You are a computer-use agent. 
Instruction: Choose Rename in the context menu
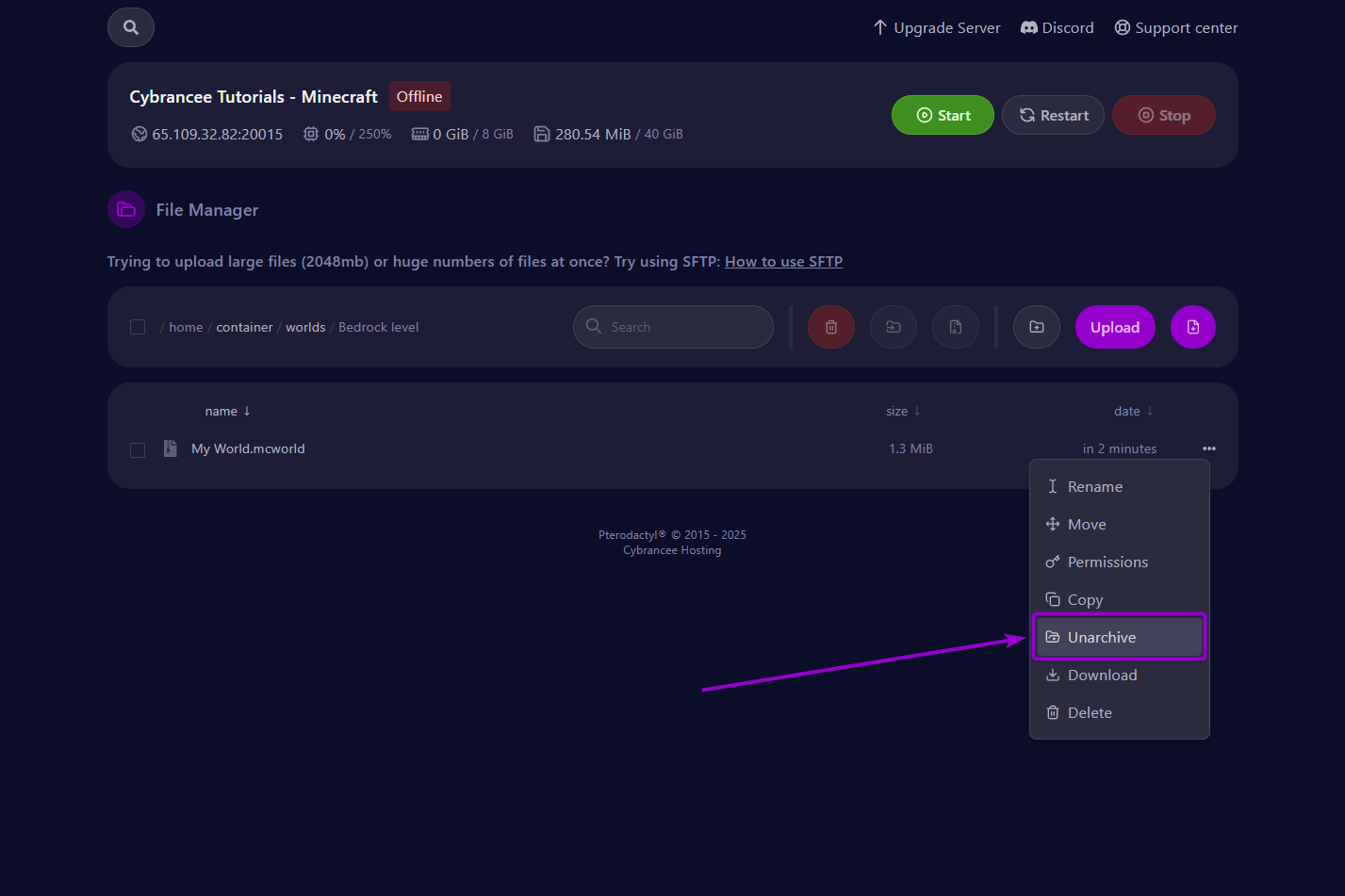click(1094, 486)
